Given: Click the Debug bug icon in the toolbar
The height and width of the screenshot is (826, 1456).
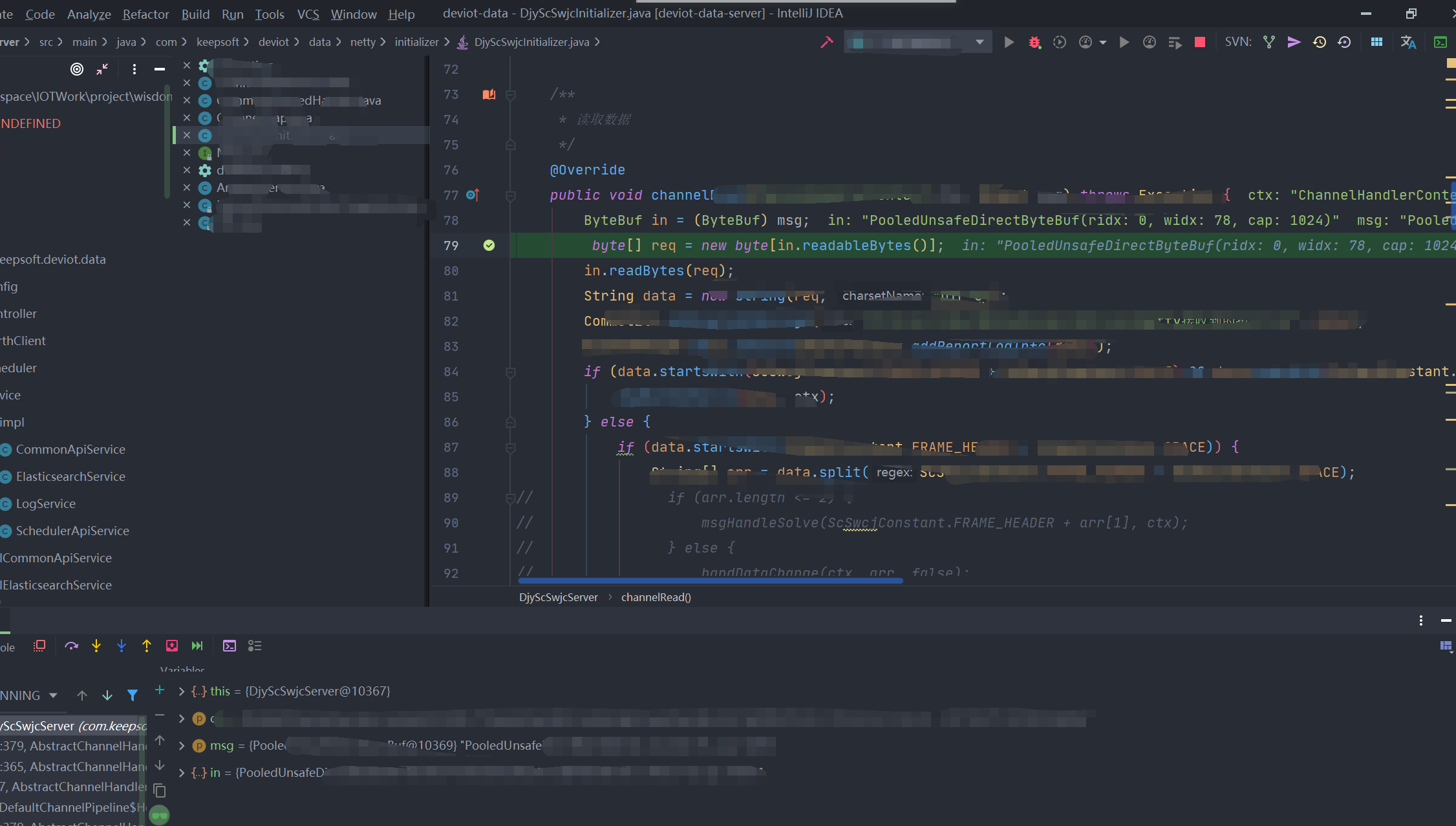Looking at the screenshot, I should [1034, 42].
